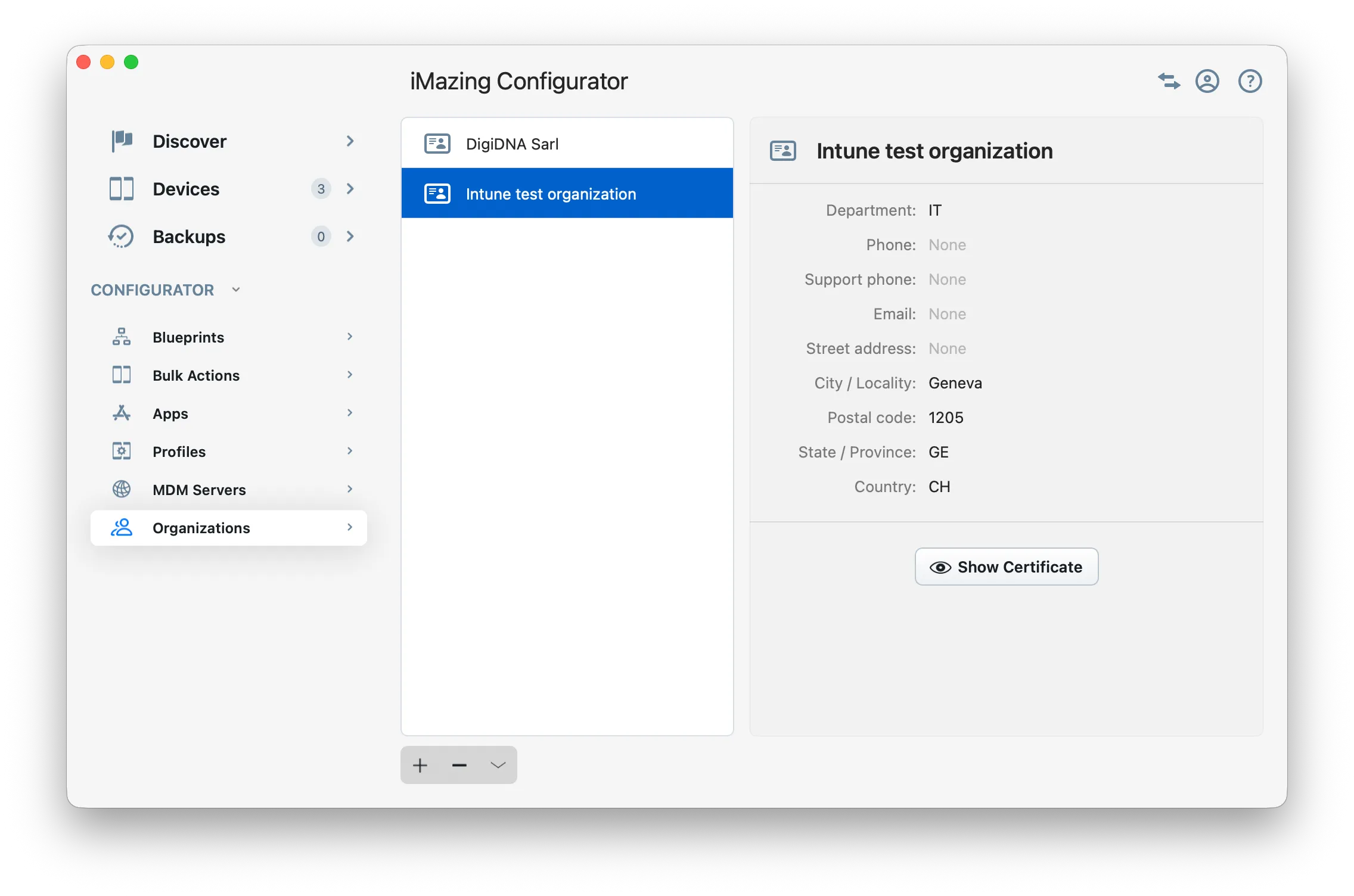Click the transfer arrows icon top right
The height and width of the screenshot is (896, 1354).
click(x=1168, y=81)
